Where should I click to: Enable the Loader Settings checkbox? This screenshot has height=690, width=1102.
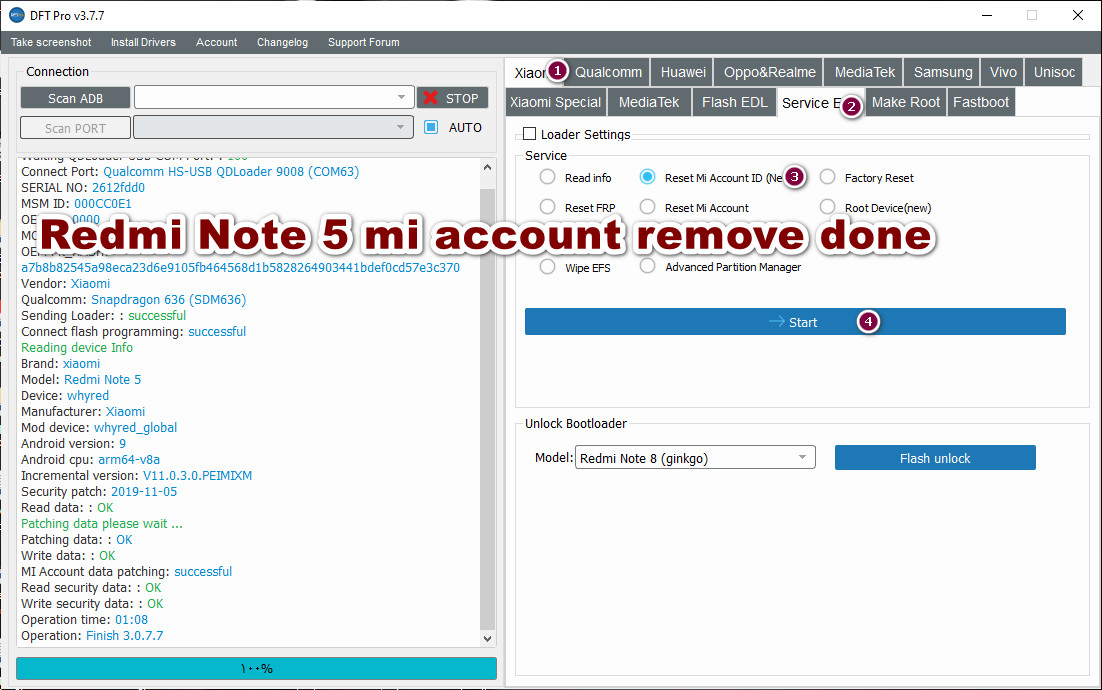pyautogui.click(x=529, y=134)
